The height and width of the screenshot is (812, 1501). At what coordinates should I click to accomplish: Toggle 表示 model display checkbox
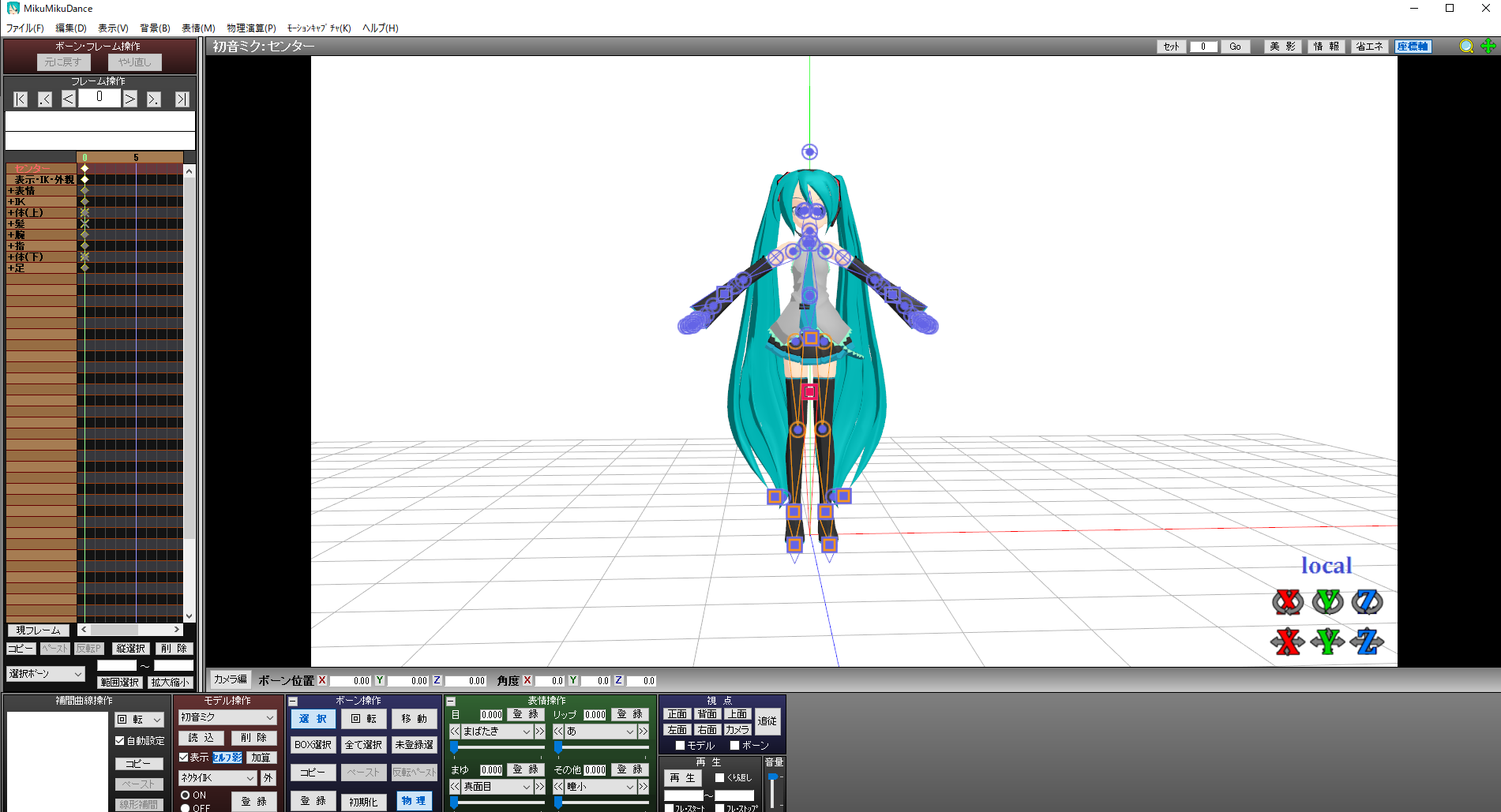pos(184,758)
